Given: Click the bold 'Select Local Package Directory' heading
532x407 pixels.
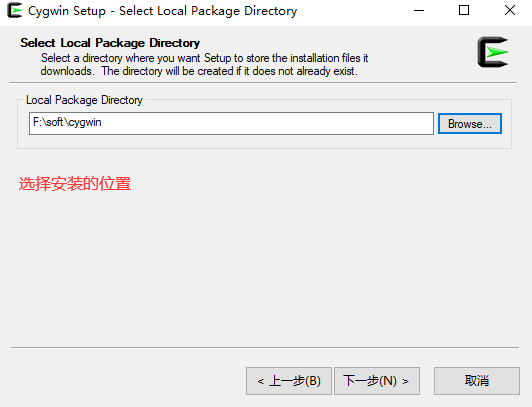Looking at the screenshot, I should (x=110, y=43).
